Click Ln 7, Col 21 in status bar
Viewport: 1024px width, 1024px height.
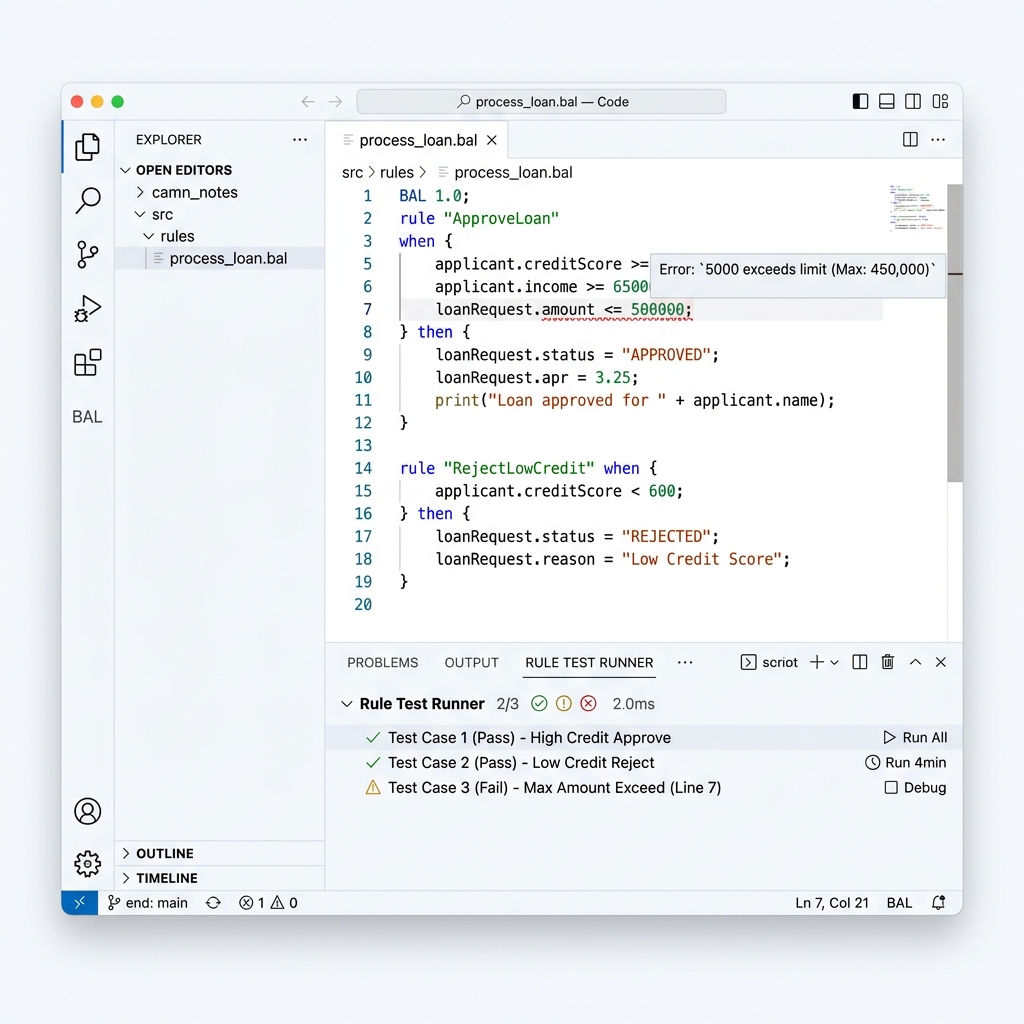pyautogui.click(x=831, y=903)
